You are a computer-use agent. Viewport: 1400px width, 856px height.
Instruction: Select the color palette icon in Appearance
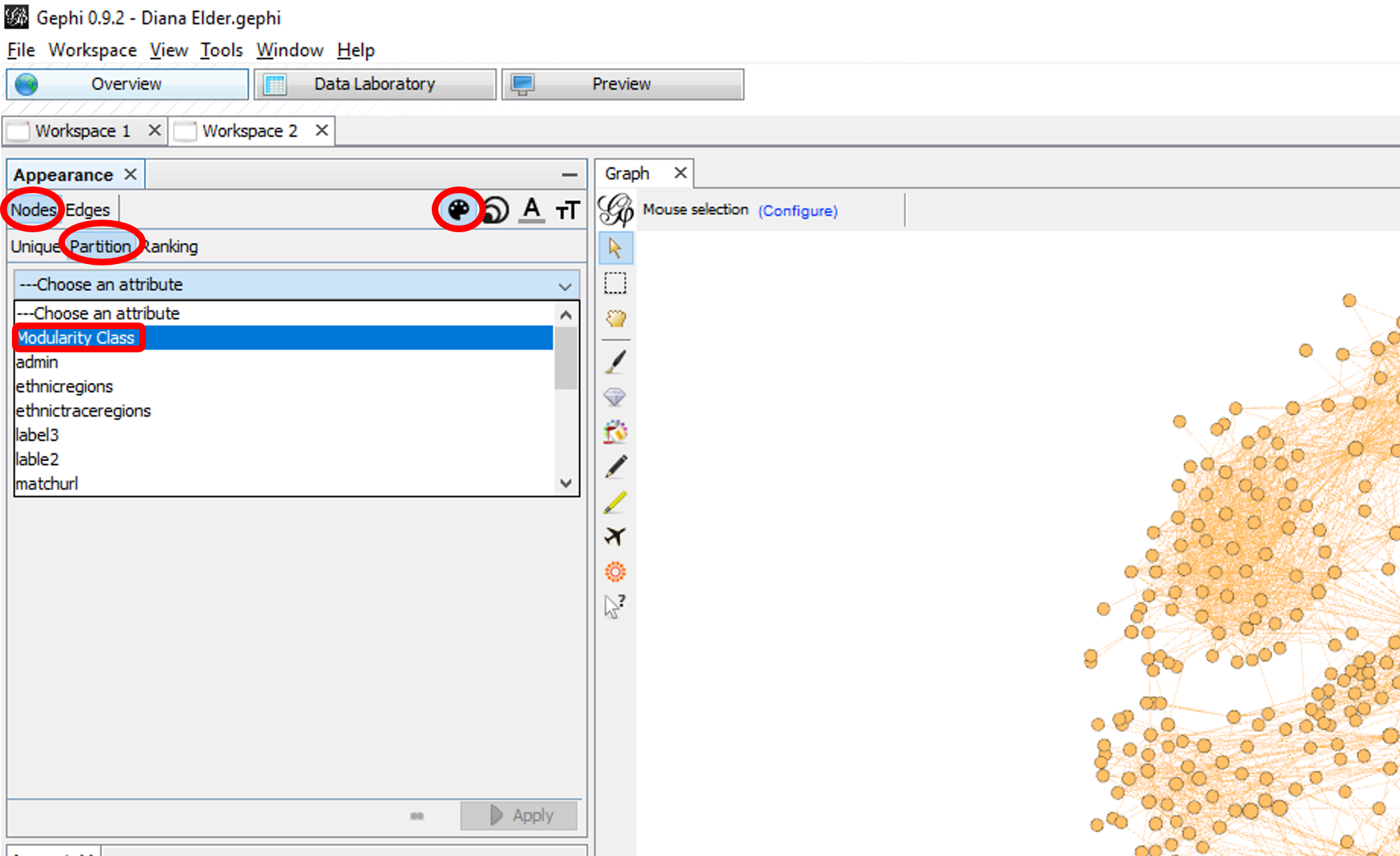tap(458, 210)
